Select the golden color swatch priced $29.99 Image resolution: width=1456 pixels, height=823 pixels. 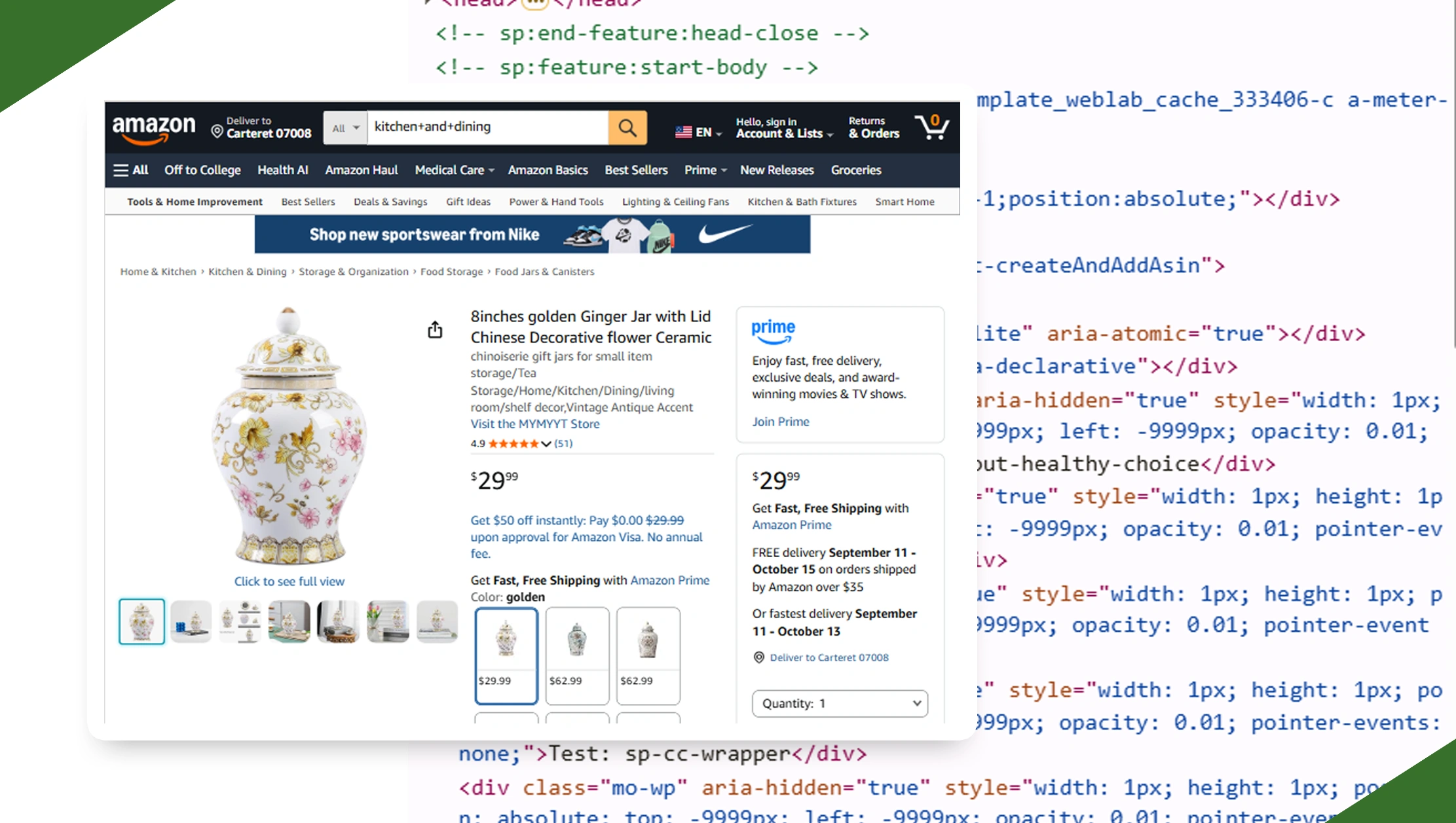(x=506, y=655)
